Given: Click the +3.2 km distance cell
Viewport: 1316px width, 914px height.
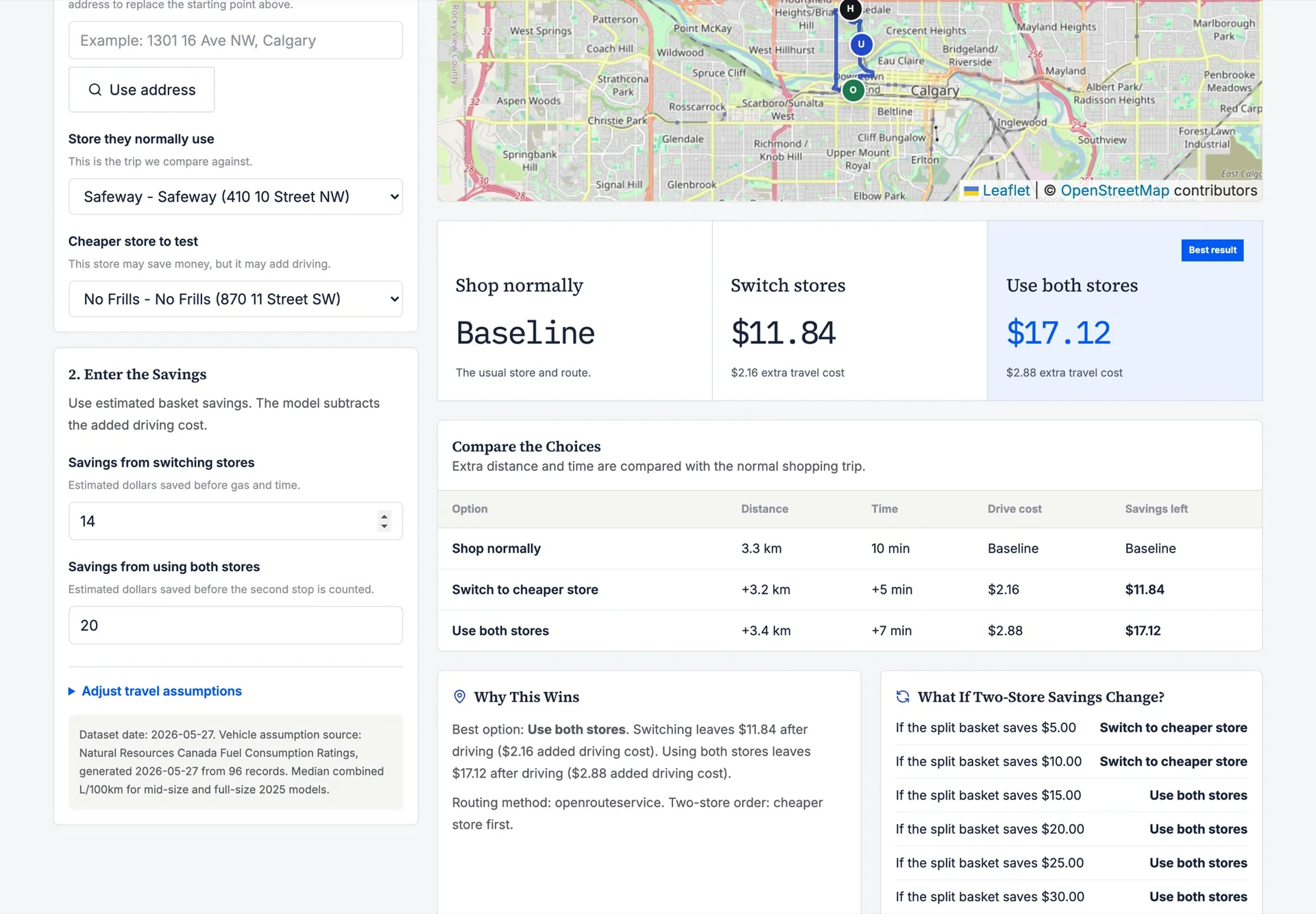Looking at the screenshot, I should 766,590.
